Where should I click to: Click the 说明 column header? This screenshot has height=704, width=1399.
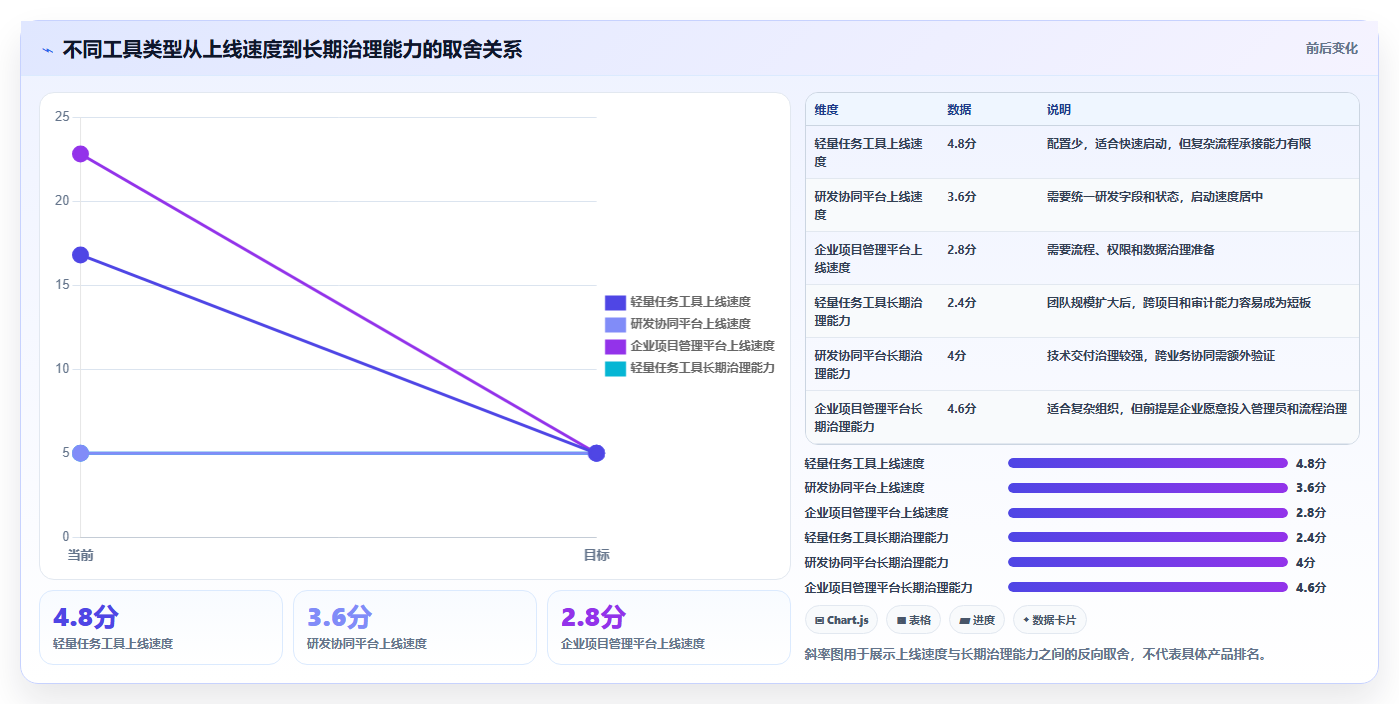[x=1059, y=110]
